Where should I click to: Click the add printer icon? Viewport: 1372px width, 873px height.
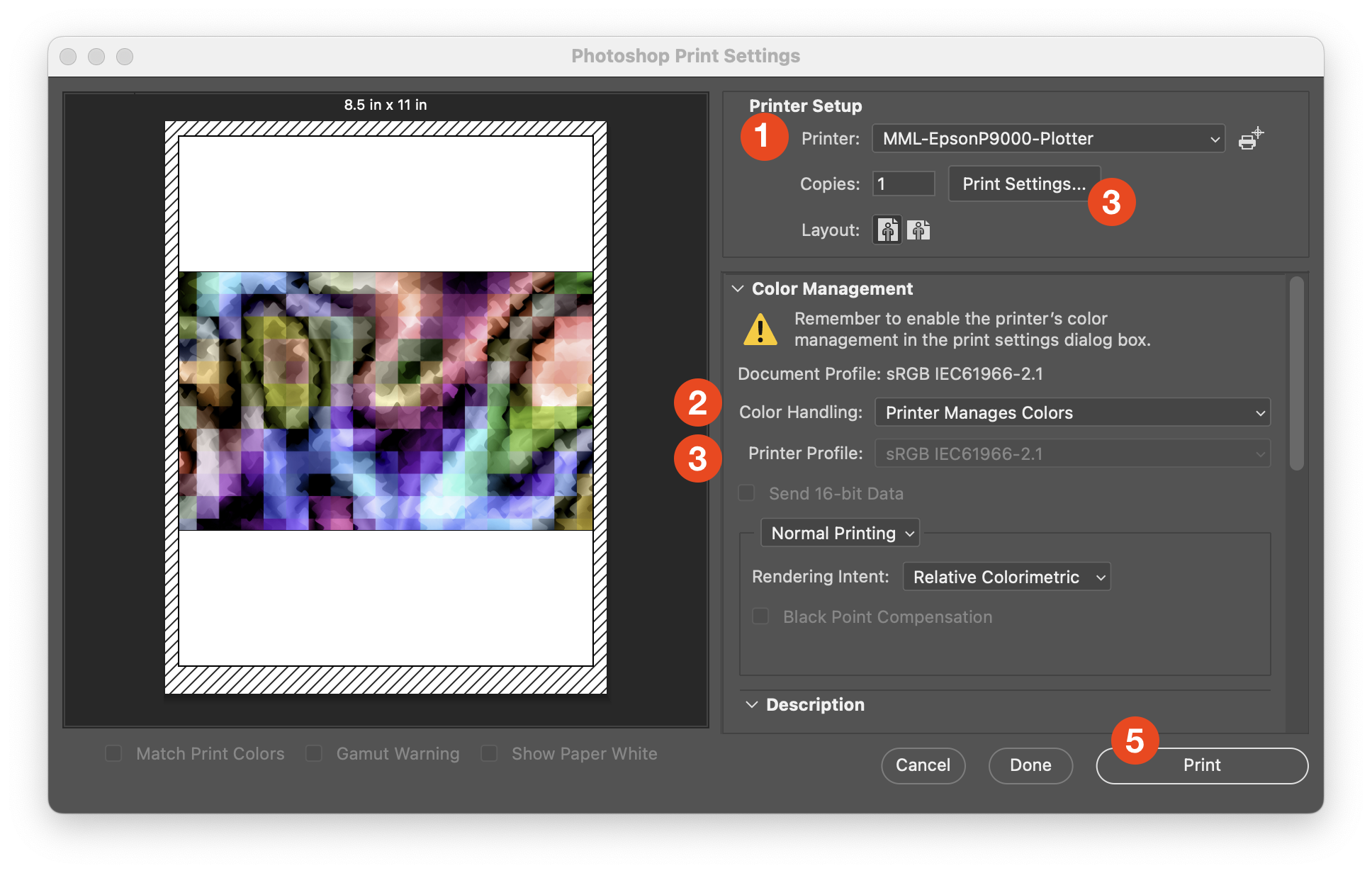pyautogui.click(x=1251, y=139)
